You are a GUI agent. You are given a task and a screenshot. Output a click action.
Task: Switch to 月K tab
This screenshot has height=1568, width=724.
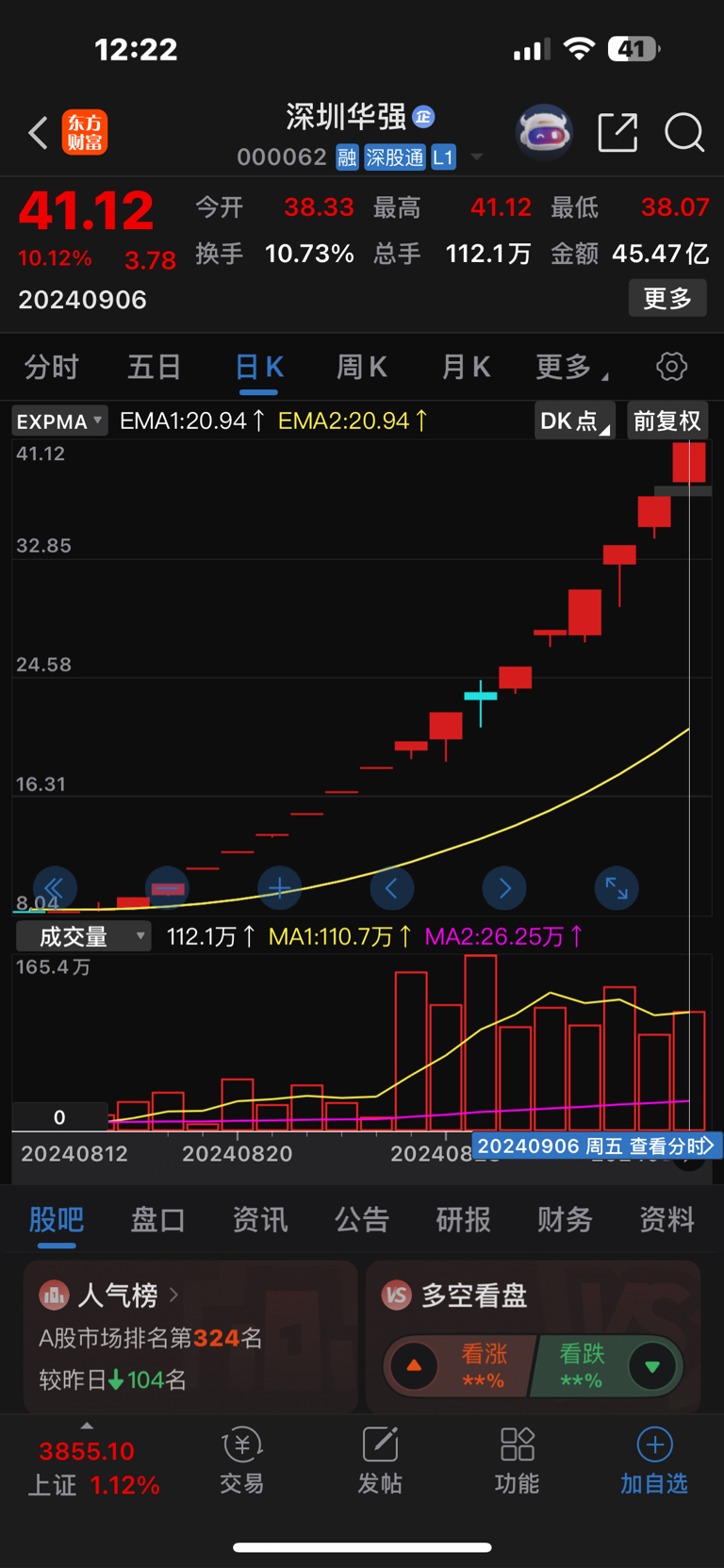tap(466, 367)
